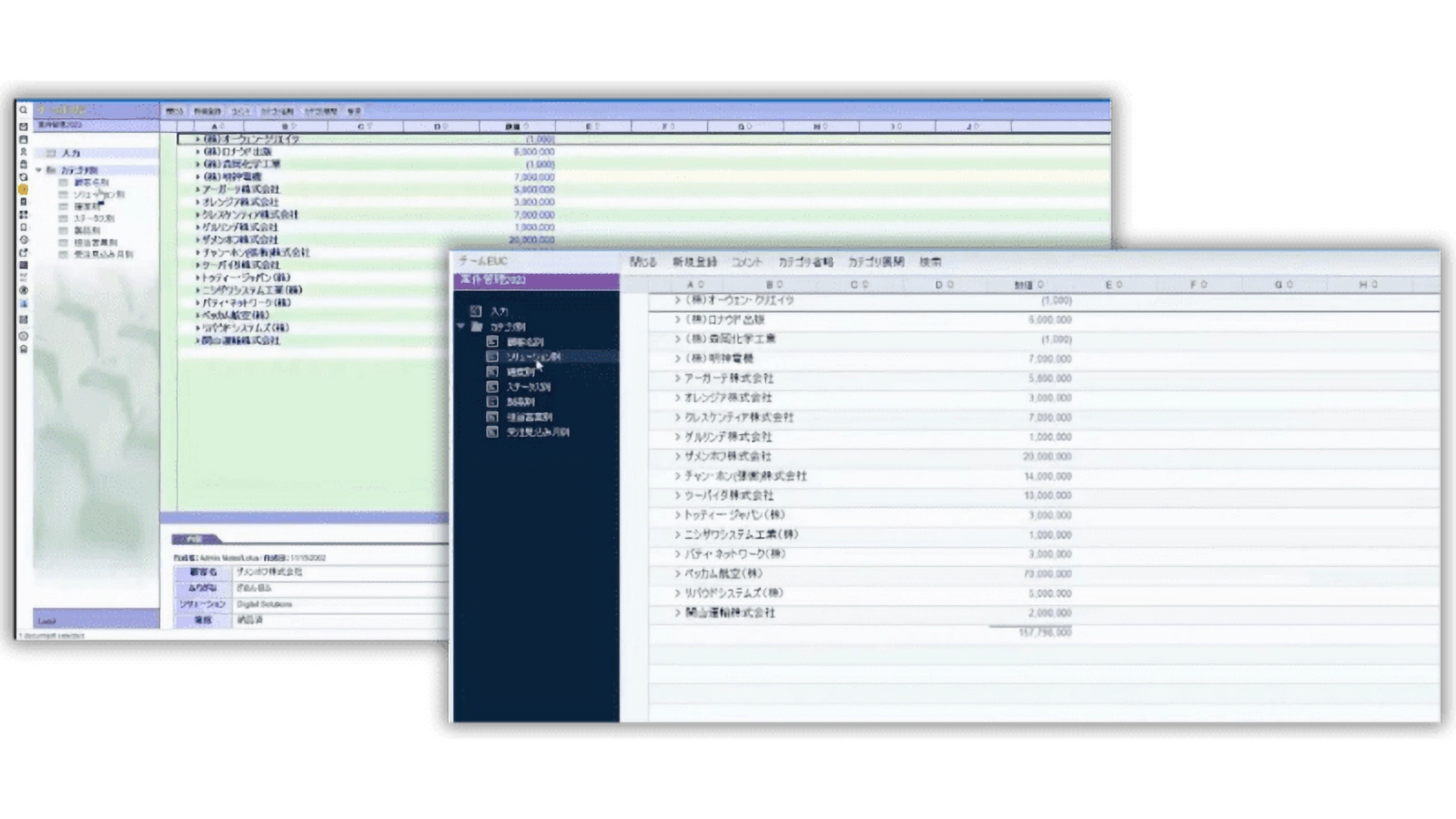Expand アーガーテ株式会社 row in front window
1456x819 pixels.
pos(677,378)
